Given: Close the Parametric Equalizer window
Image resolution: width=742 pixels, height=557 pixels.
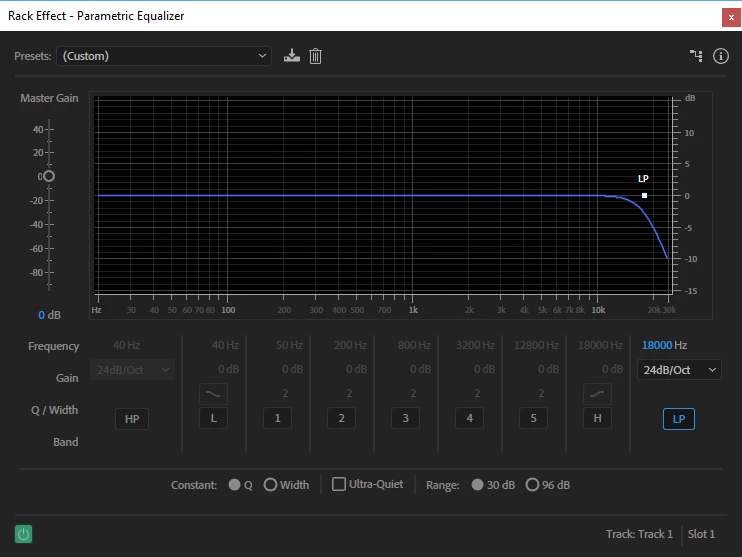Looking at the screenshot, I should (x=731, y=18).
